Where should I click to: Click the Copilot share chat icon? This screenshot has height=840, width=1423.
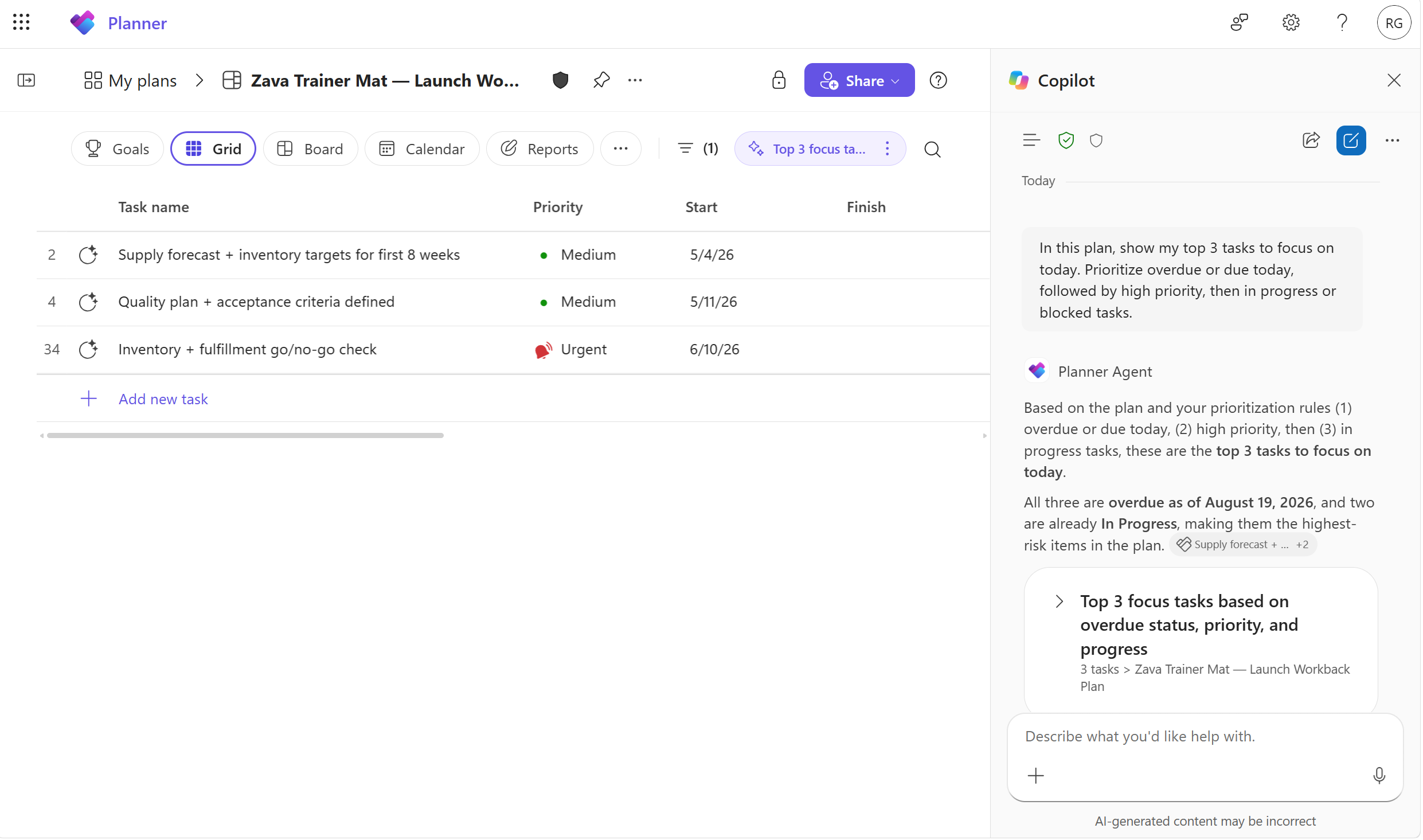1311,140
